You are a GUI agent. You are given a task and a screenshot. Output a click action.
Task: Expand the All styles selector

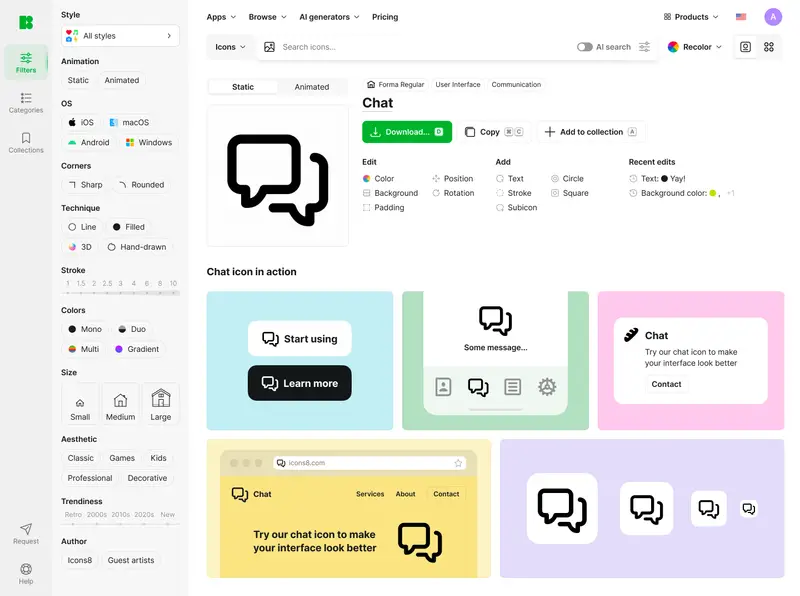(x=120, y=36)
